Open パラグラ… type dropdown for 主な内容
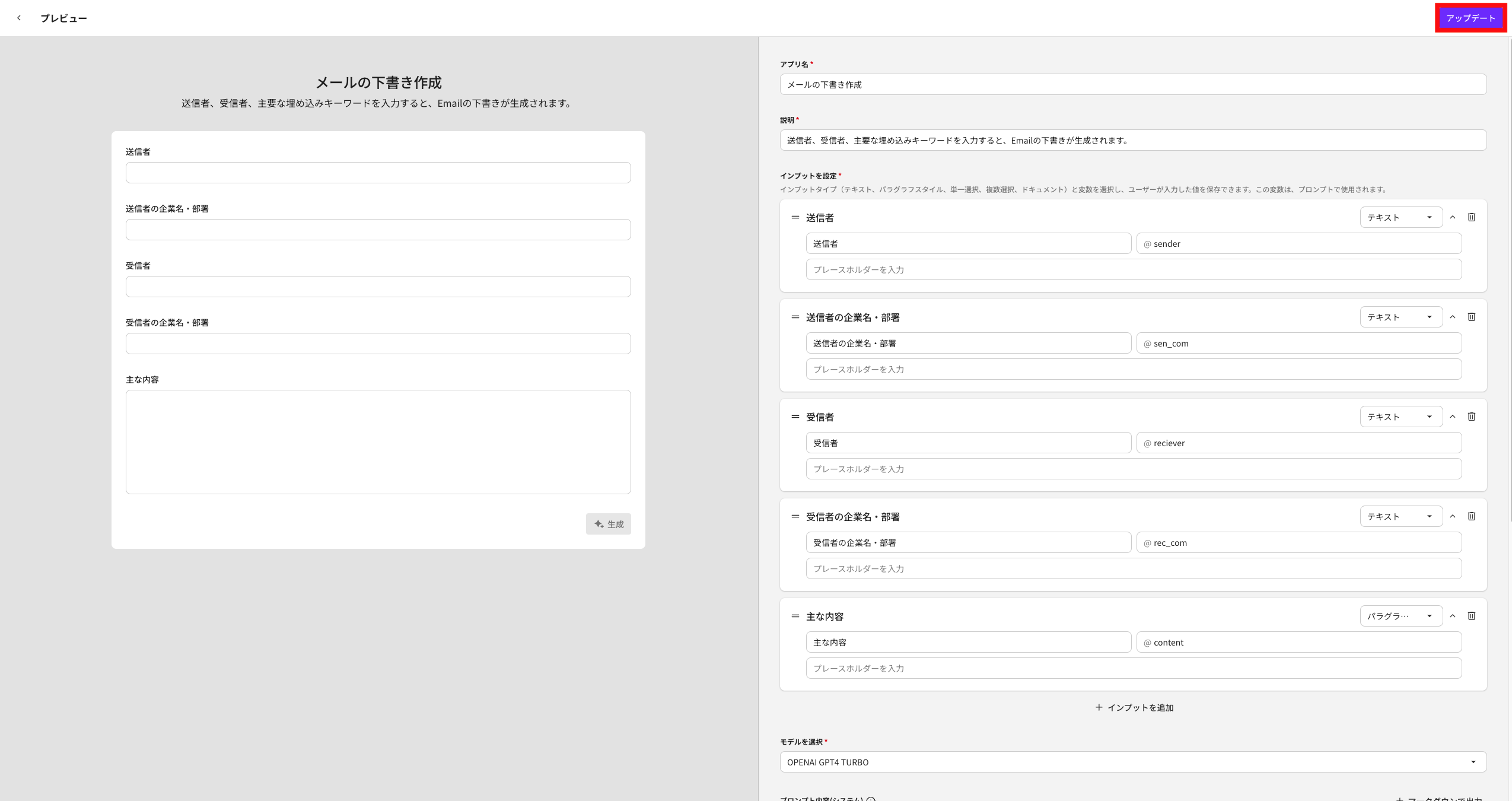The width and height of the screenshot is (1512, 801). pyautogui.click(x=1400, y=616)
